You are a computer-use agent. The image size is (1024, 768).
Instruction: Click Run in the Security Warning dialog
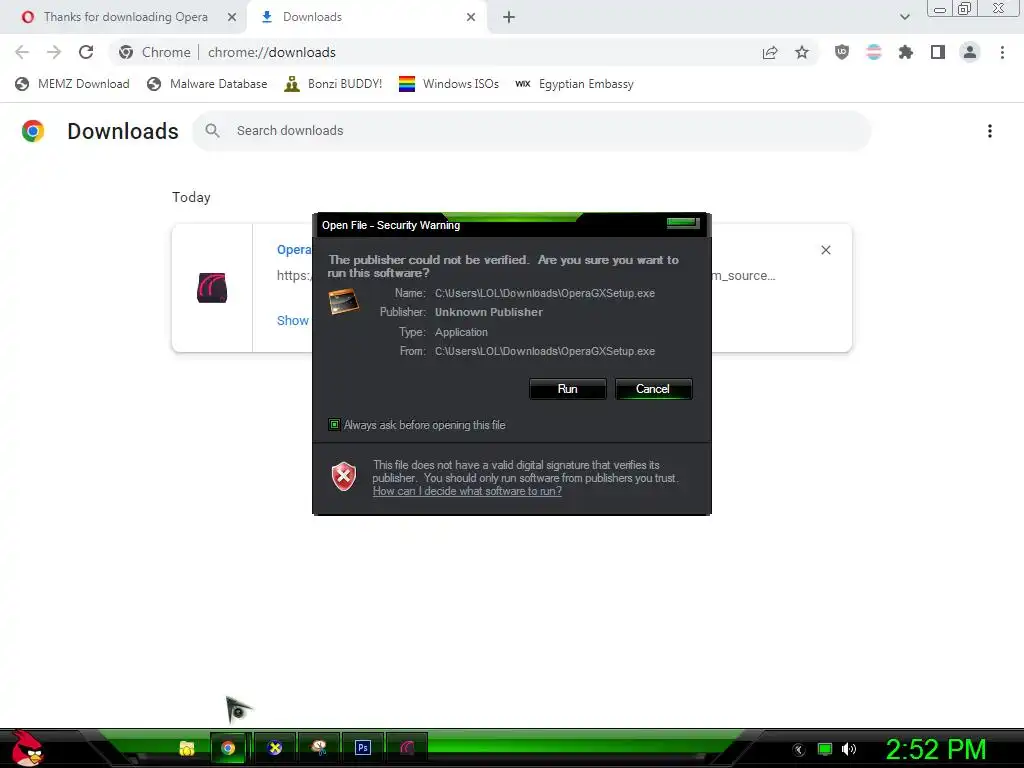(568, 389)
